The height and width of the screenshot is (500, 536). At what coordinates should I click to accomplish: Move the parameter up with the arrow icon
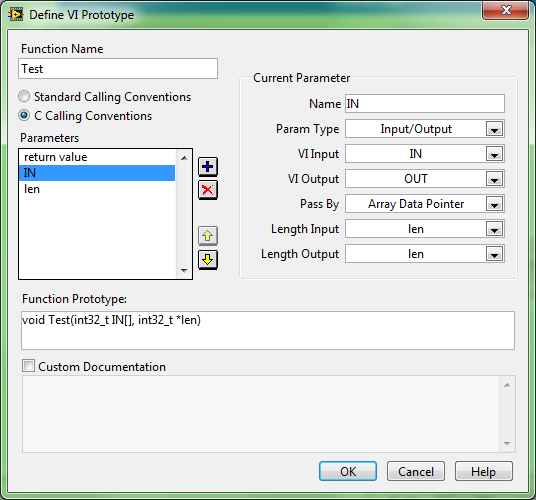click(x=208, y=236)
